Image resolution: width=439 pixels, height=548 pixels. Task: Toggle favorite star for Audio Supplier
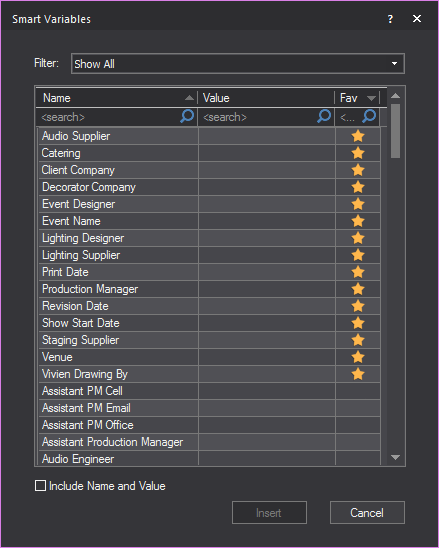(x=358, y=136)
